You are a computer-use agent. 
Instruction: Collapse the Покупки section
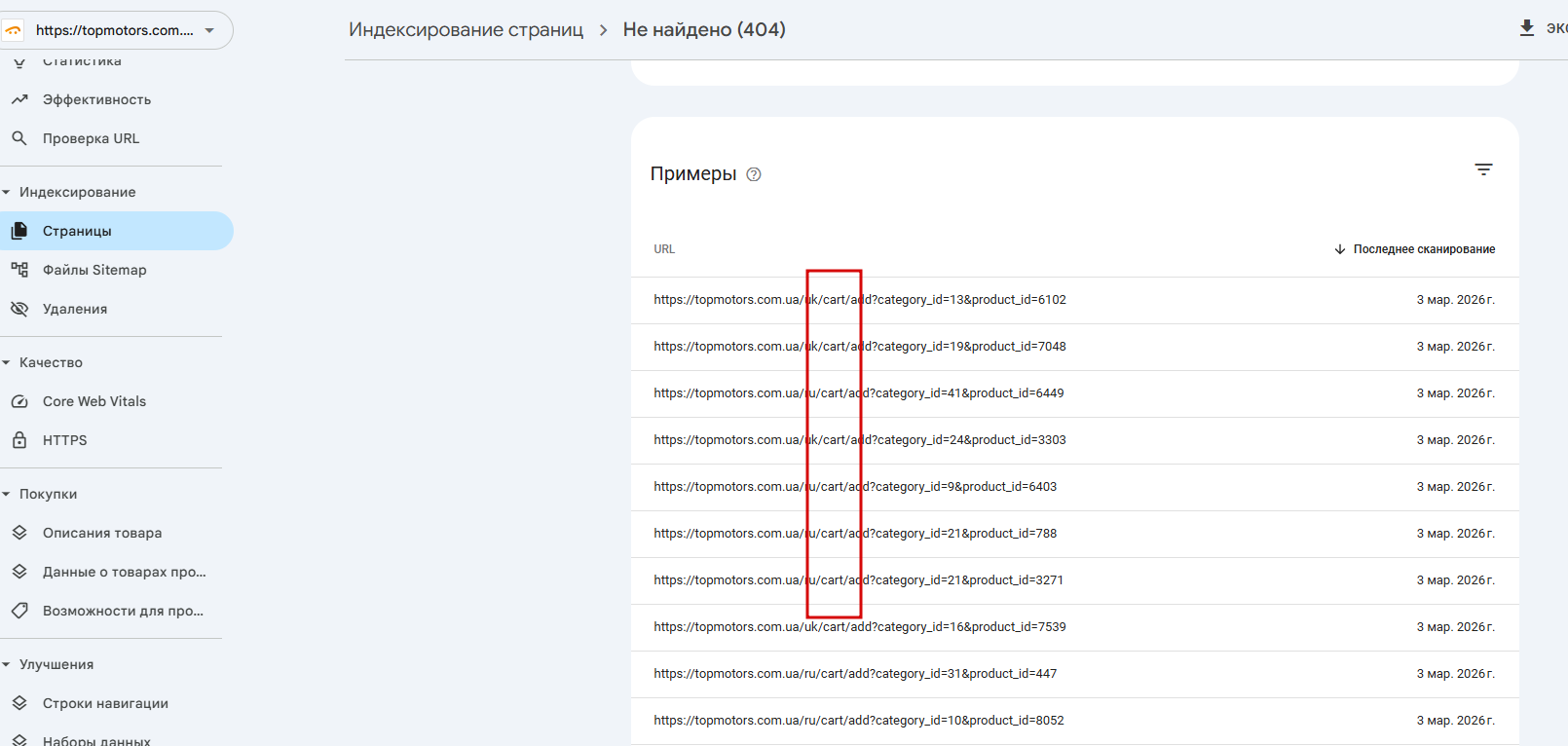[x=7, y=494]
